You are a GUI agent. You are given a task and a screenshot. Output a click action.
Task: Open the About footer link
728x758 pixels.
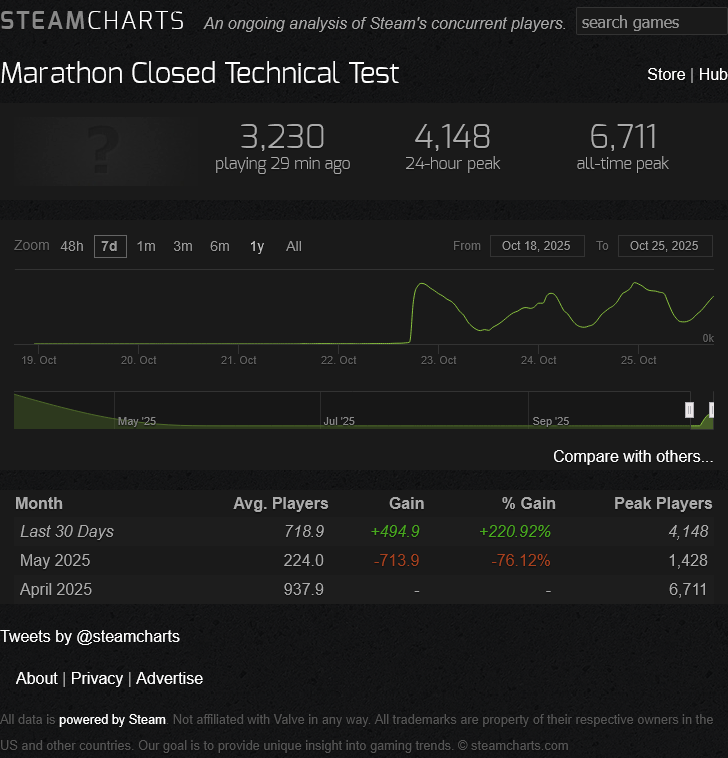pos(37,679)
